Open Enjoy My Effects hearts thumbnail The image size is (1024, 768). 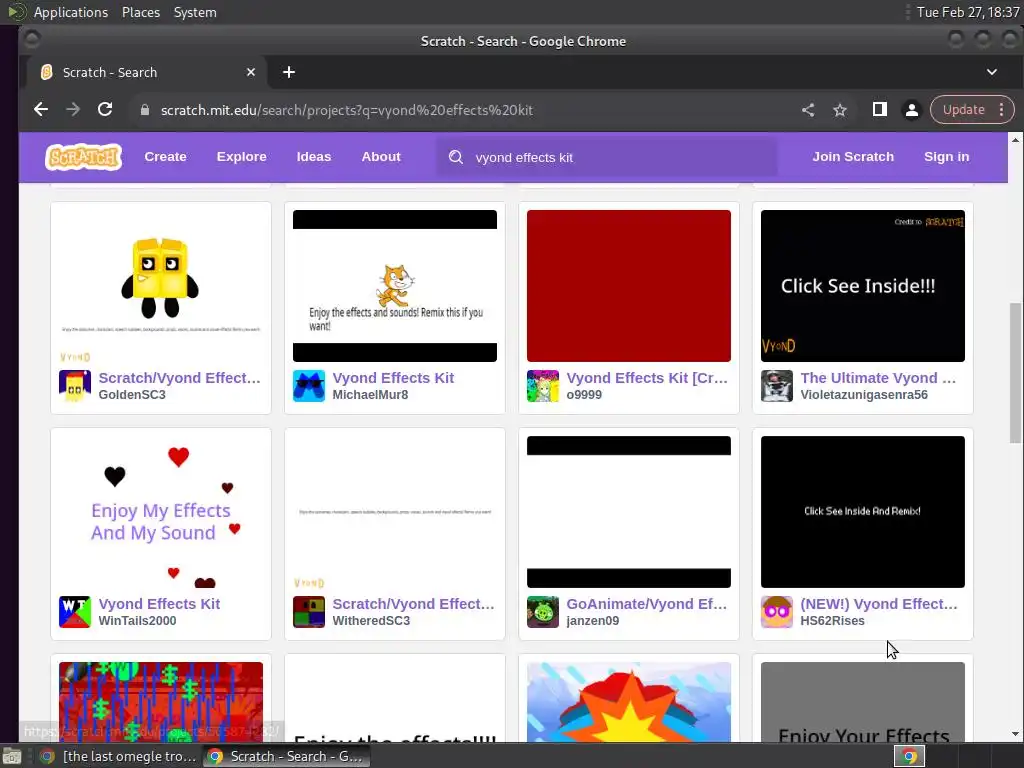point(161,511)
